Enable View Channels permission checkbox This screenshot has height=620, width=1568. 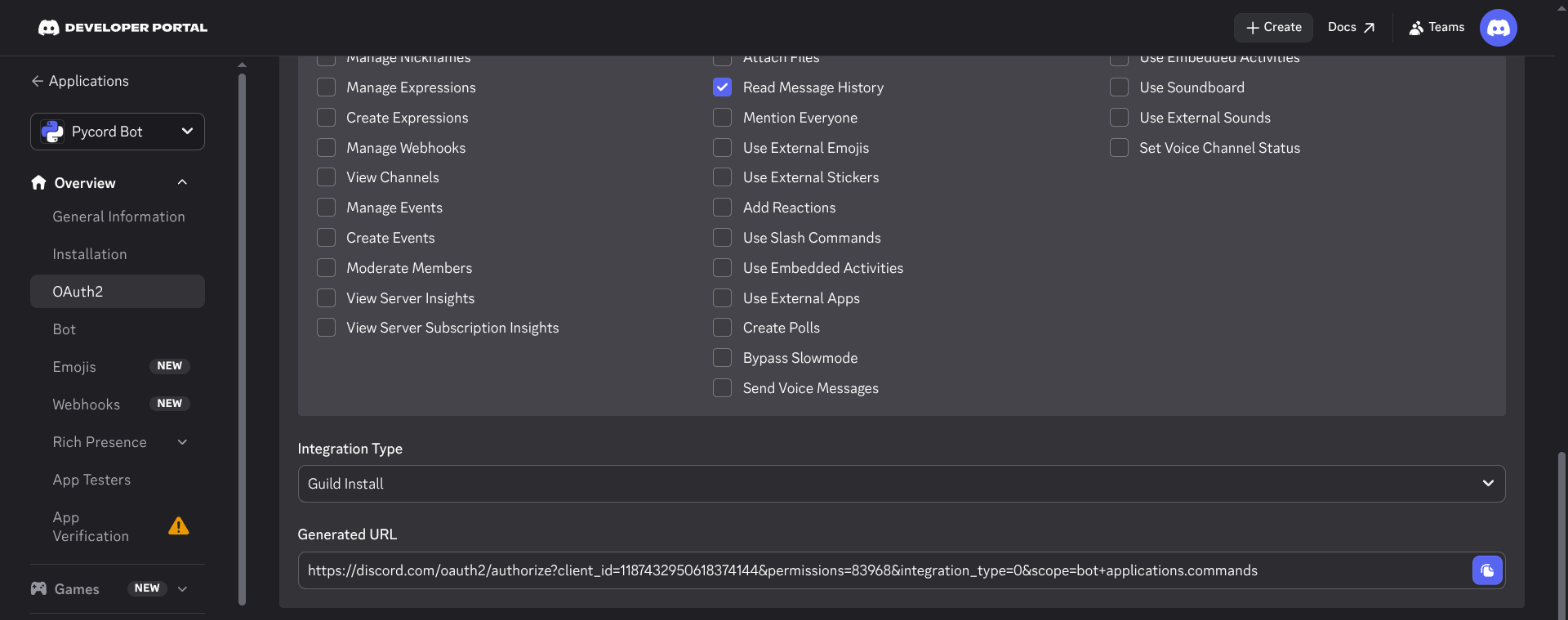pyautogui.click(x=326, y=177)
